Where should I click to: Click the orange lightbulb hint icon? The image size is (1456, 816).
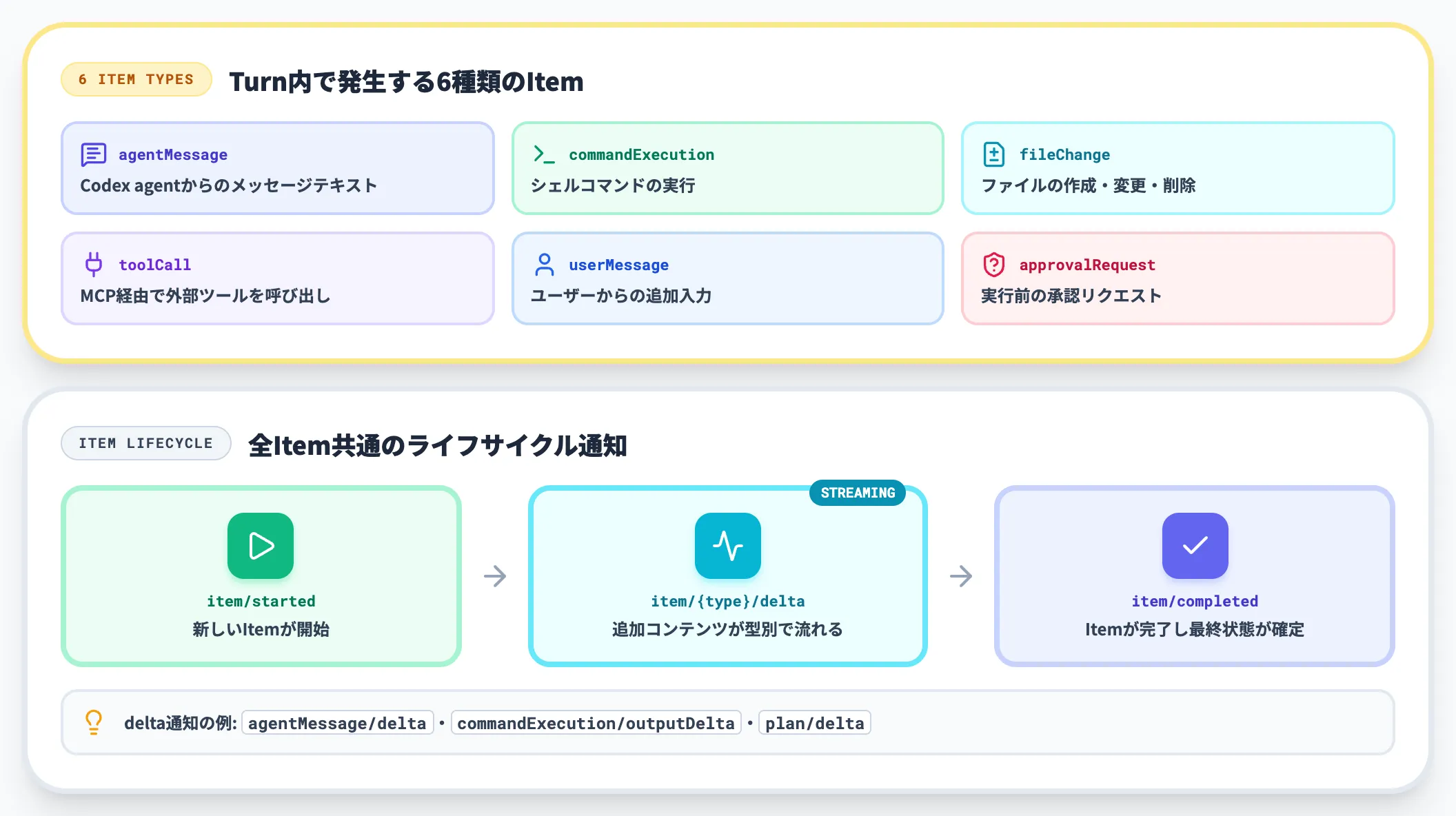point(94,722)
